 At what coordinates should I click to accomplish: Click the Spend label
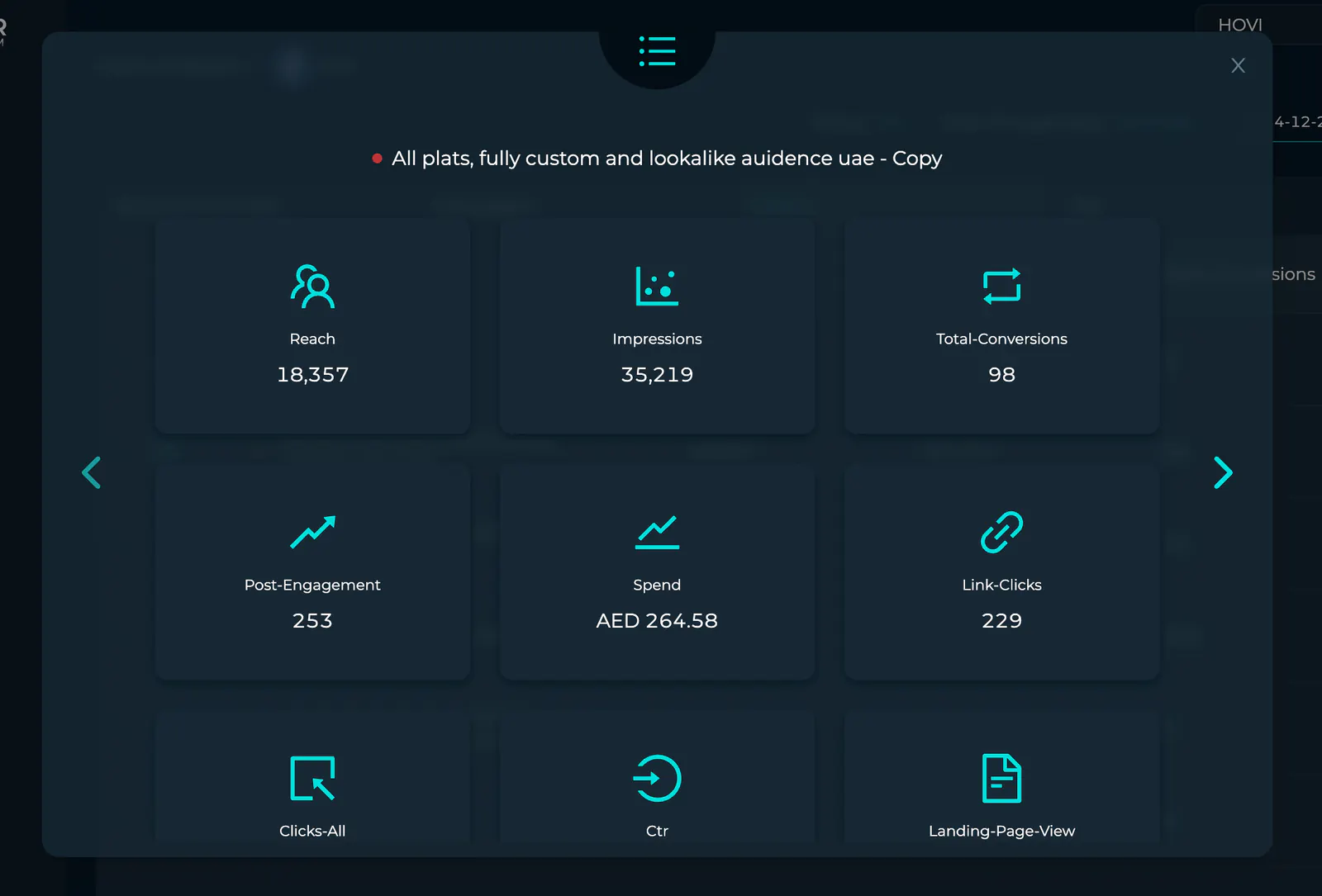pyautogui.click(x=657, y=585)
